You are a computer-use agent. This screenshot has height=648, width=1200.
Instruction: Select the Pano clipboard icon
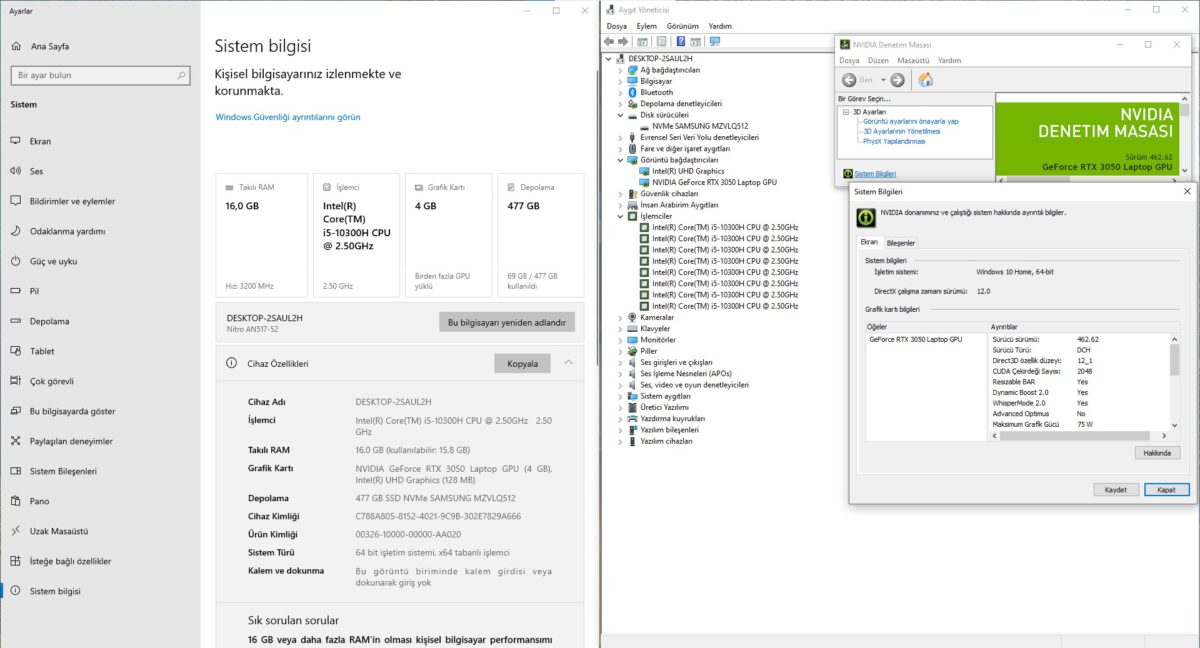pos(15,501)
